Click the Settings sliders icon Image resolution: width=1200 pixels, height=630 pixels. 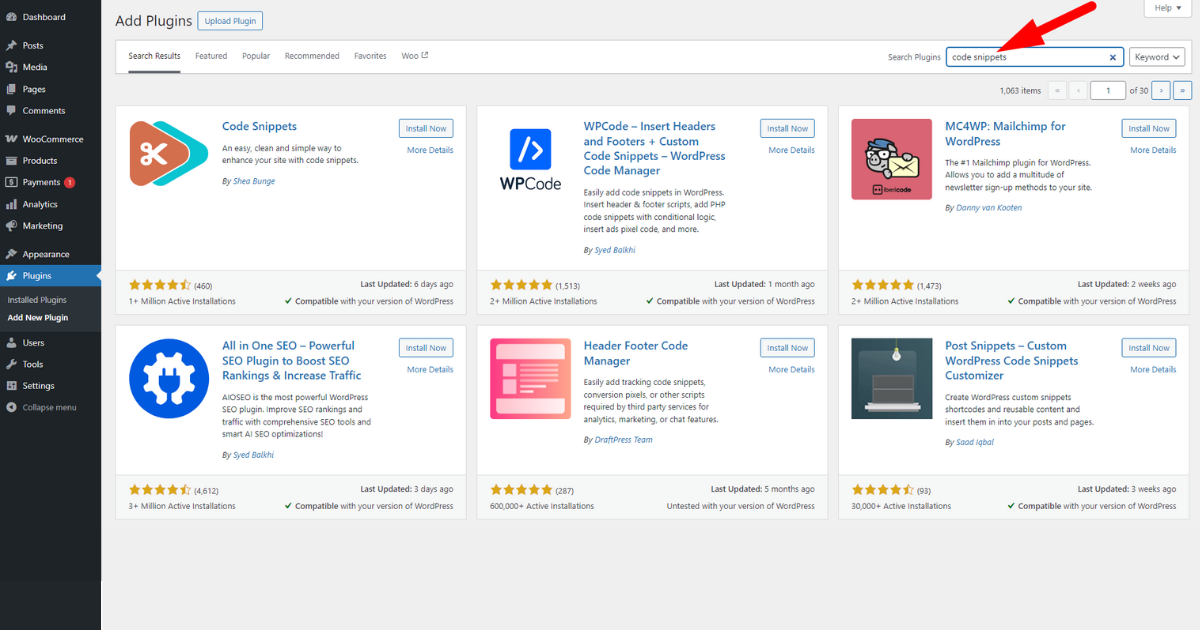11,386
